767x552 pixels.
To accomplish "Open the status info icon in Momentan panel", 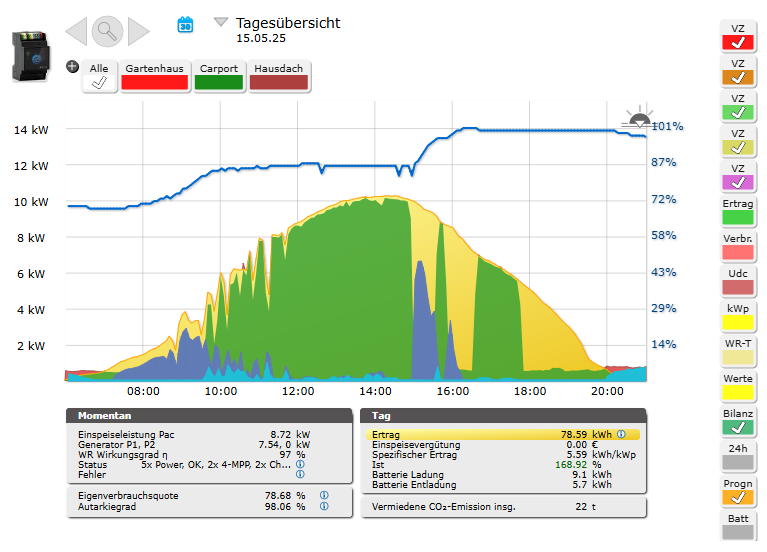I will point(300,465).
